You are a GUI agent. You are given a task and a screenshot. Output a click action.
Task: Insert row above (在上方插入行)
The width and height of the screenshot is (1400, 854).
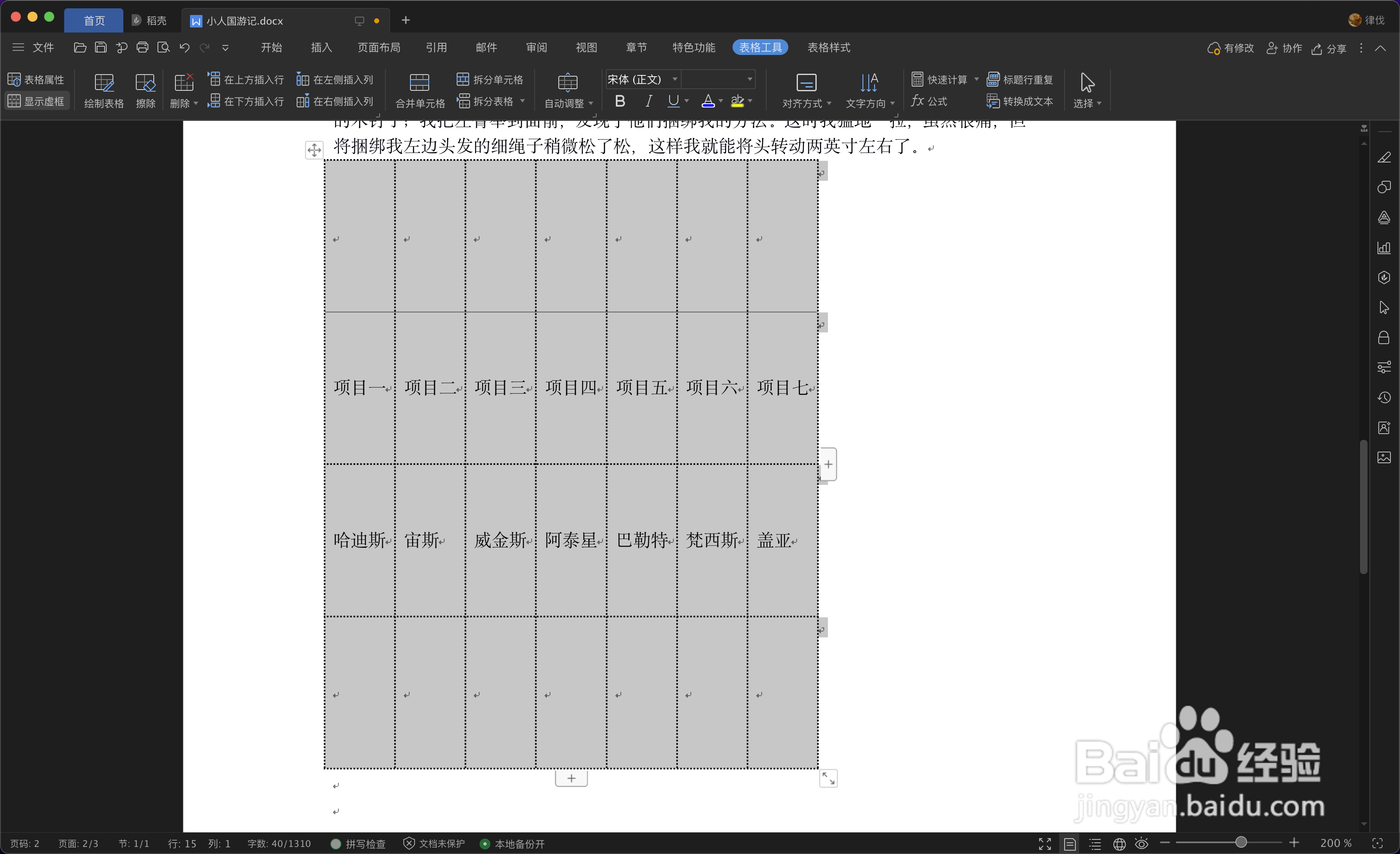coord(245,80)
